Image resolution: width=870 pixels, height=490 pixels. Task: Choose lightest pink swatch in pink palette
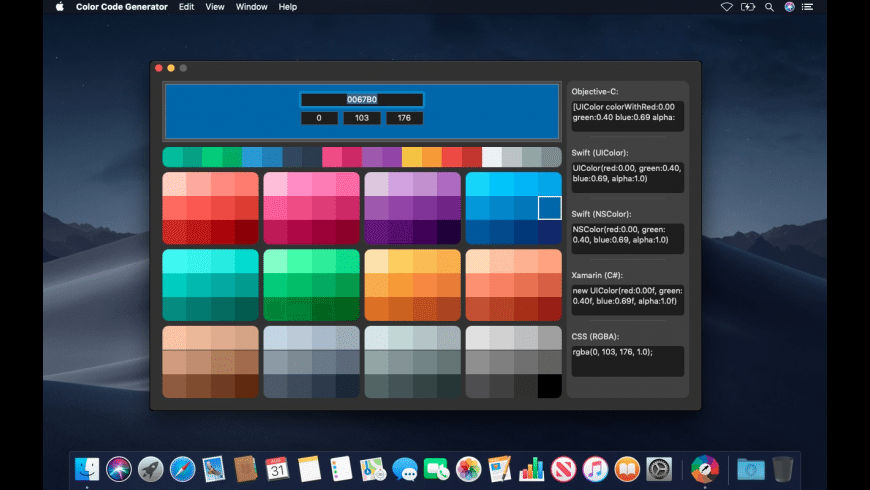point(275,184)
